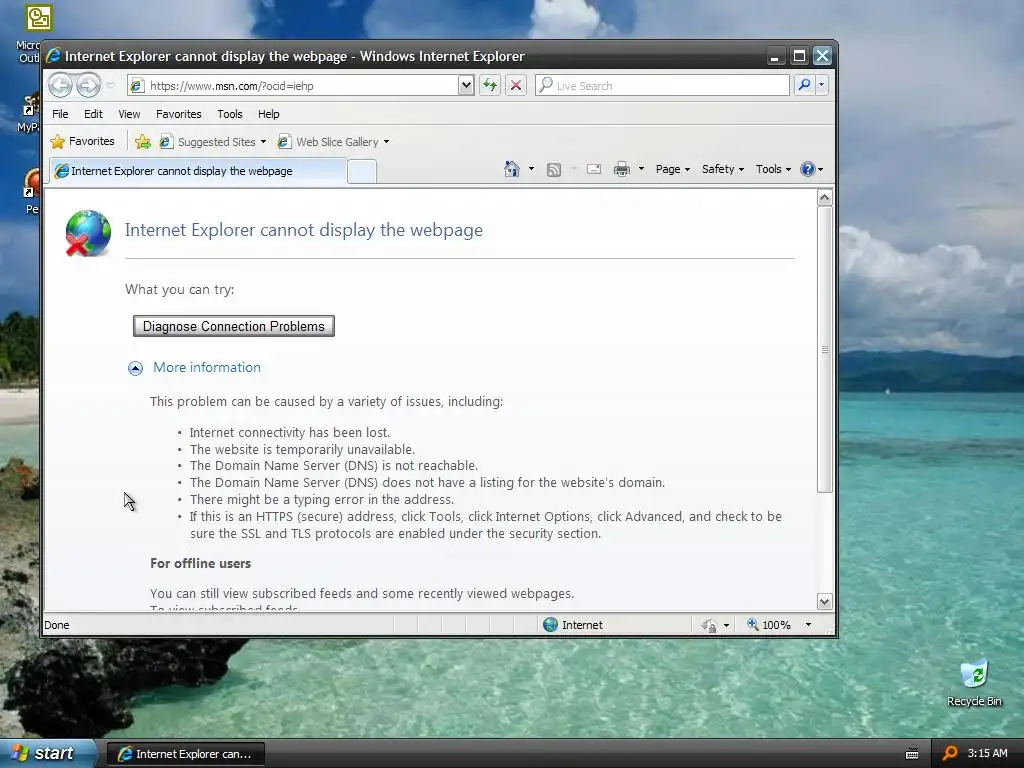
Task: Collapse the More information section arrow
Action: point(135,368)
